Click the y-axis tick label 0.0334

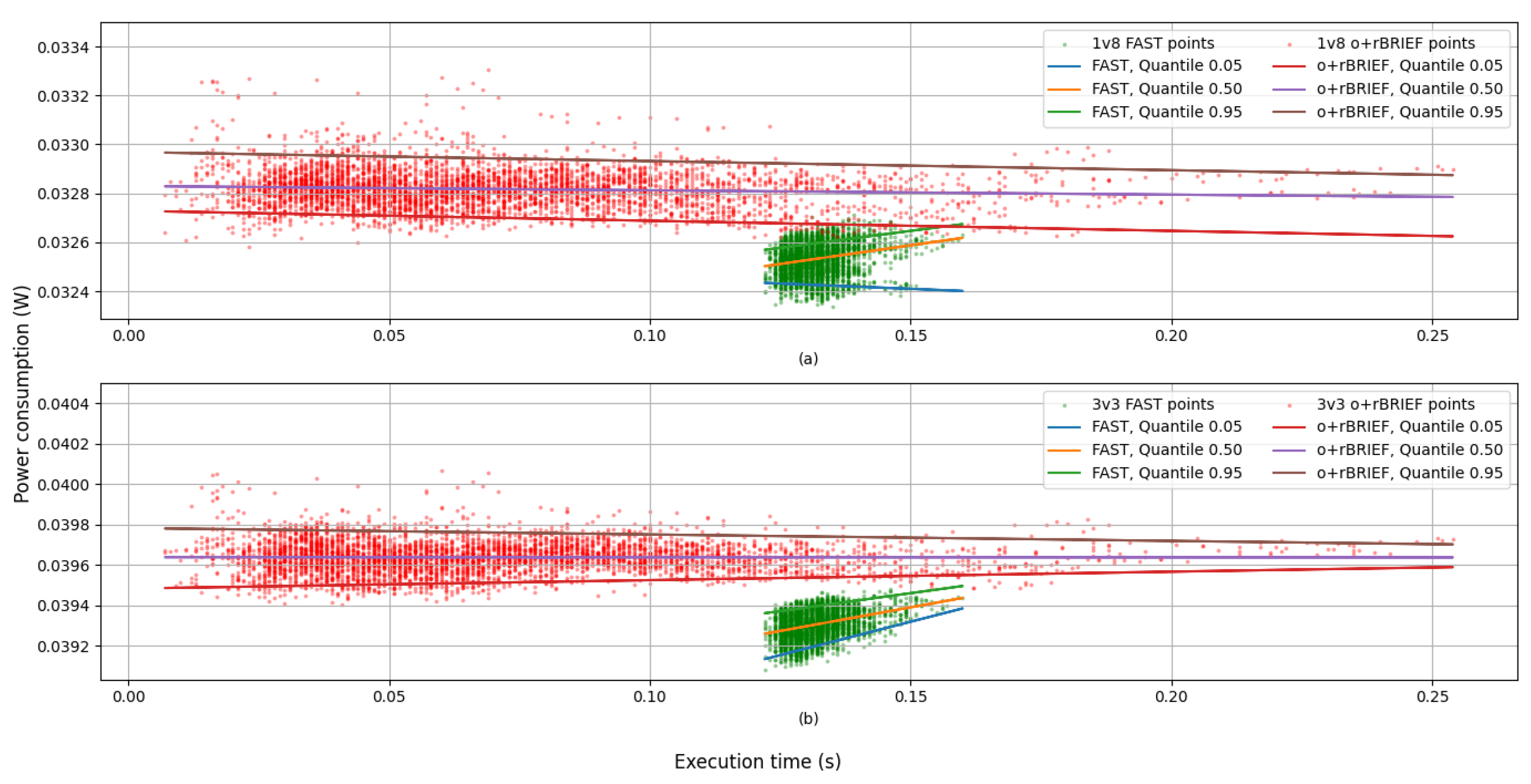[64, 47]
